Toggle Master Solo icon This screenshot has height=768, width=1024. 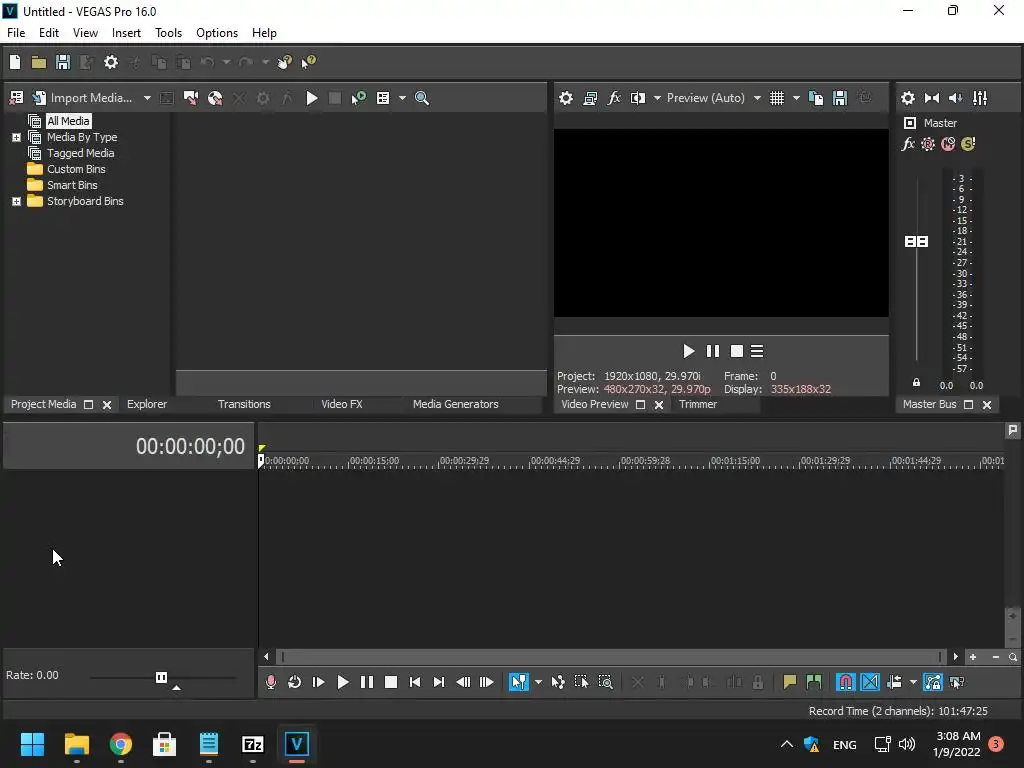968,144
